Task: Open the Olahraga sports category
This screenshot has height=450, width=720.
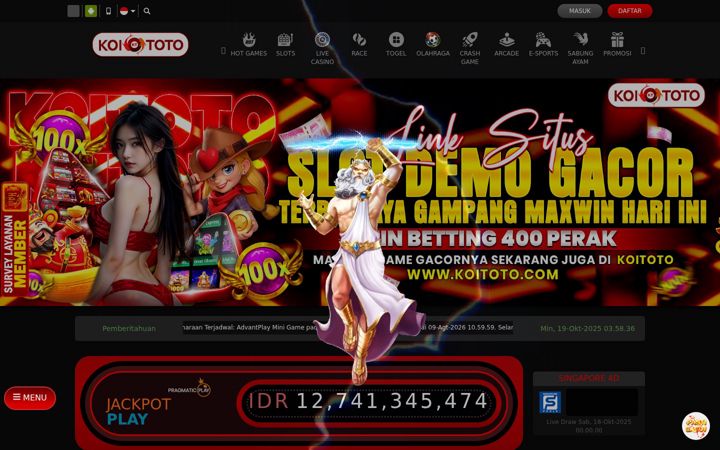Action: 433,45
